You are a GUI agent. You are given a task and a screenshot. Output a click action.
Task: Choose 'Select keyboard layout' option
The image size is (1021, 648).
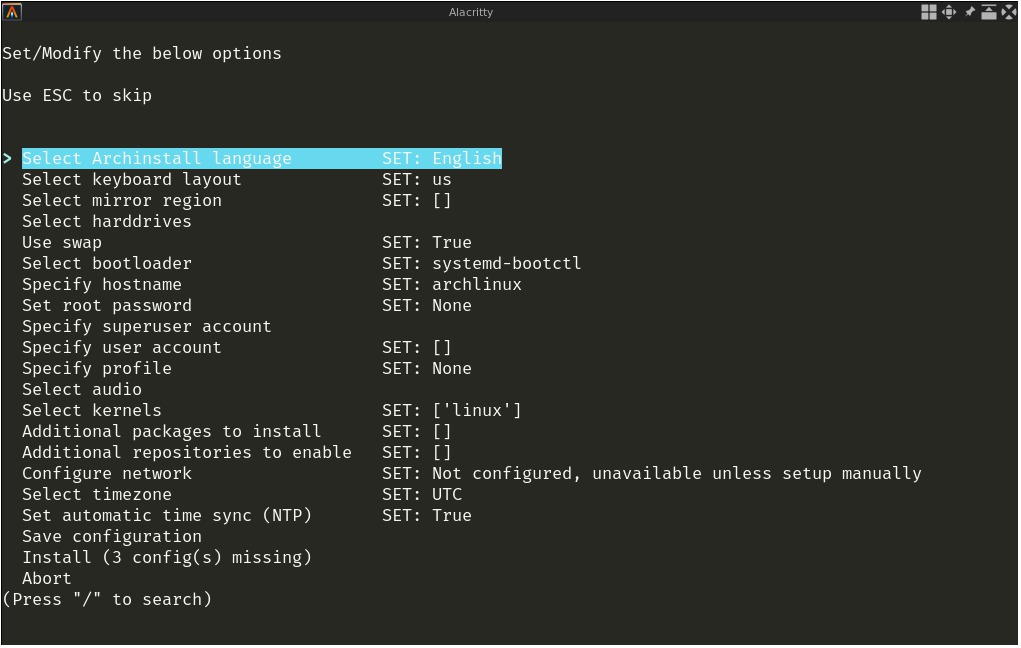pos(132,179)
